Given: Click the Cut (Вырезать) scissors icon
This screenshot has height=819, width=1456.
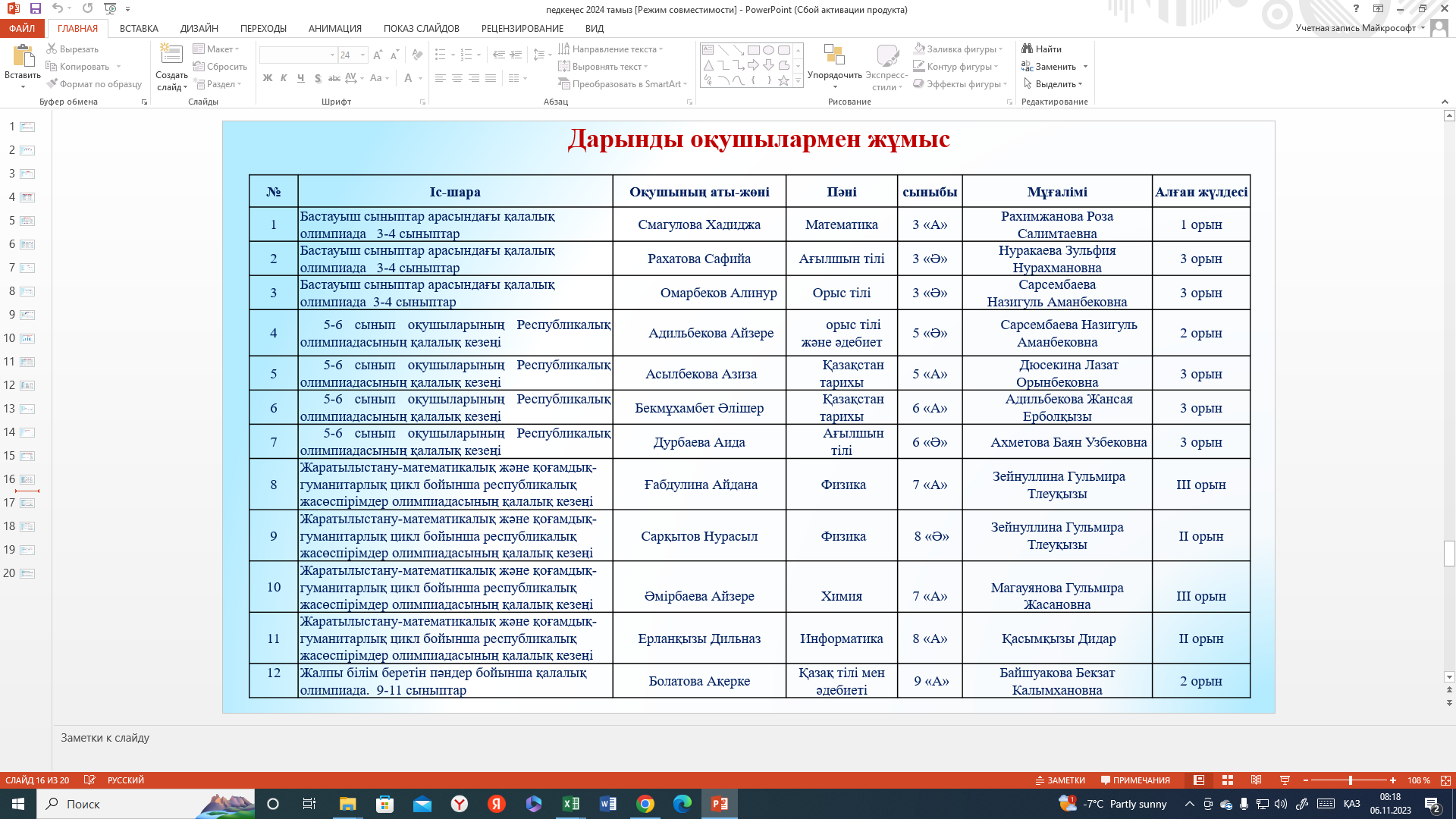Looking at the screenshot, I should (x=52, y=49).
